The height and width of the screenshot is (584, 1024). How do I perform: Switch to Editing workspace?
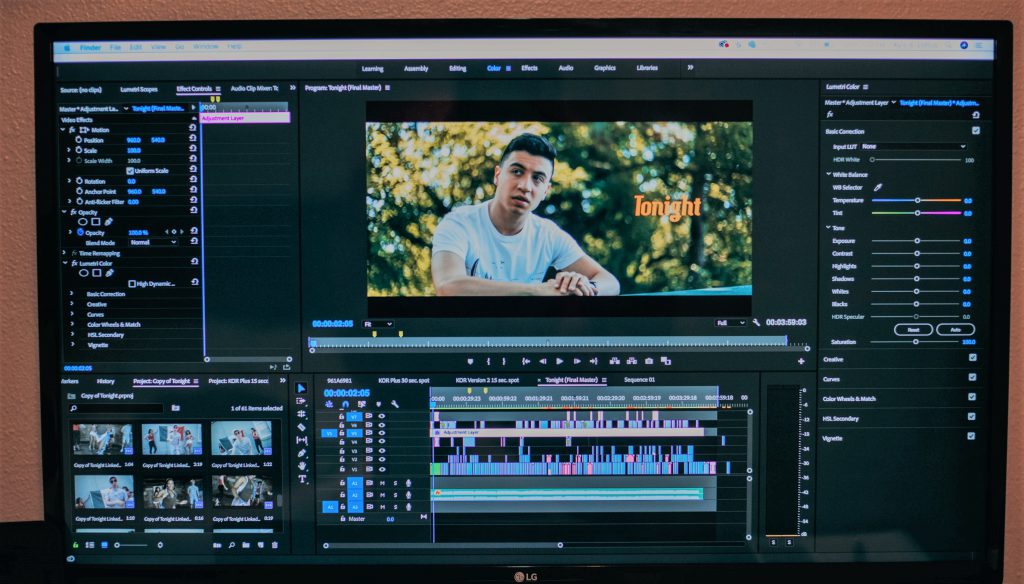click(458, 68)
